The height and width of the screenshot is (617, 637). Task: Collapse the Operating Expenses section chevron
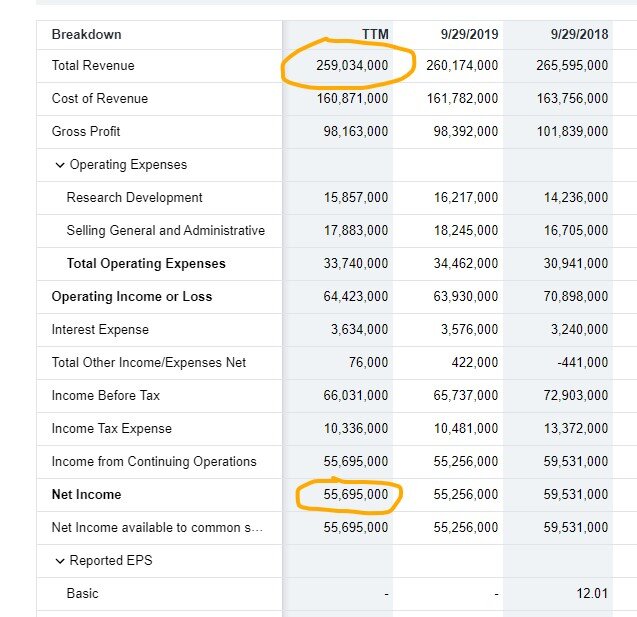pos(60,165)
